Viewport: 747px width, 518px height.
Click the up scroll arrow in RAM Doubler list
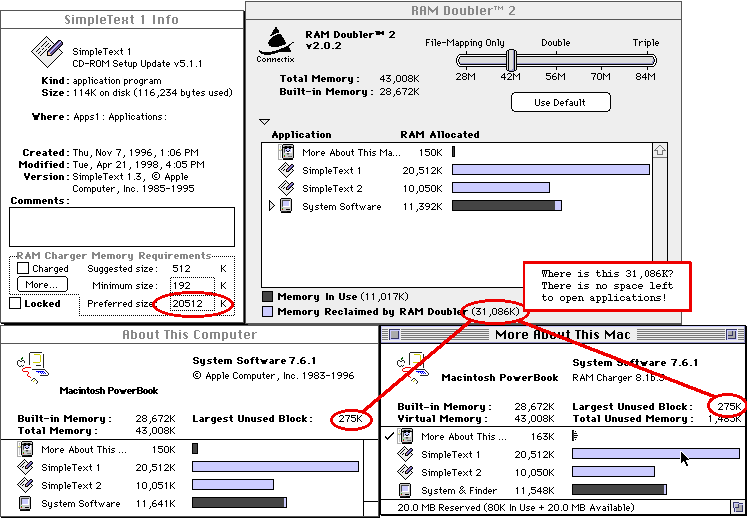click(660, 151)
